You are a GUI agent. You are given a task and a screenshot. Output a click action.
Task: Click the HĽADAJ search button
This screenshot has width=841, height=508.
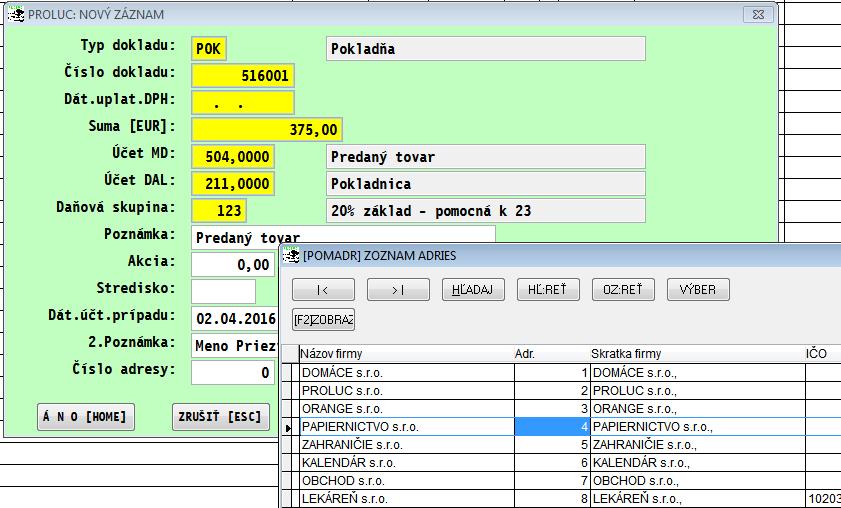tap(473, 290)
